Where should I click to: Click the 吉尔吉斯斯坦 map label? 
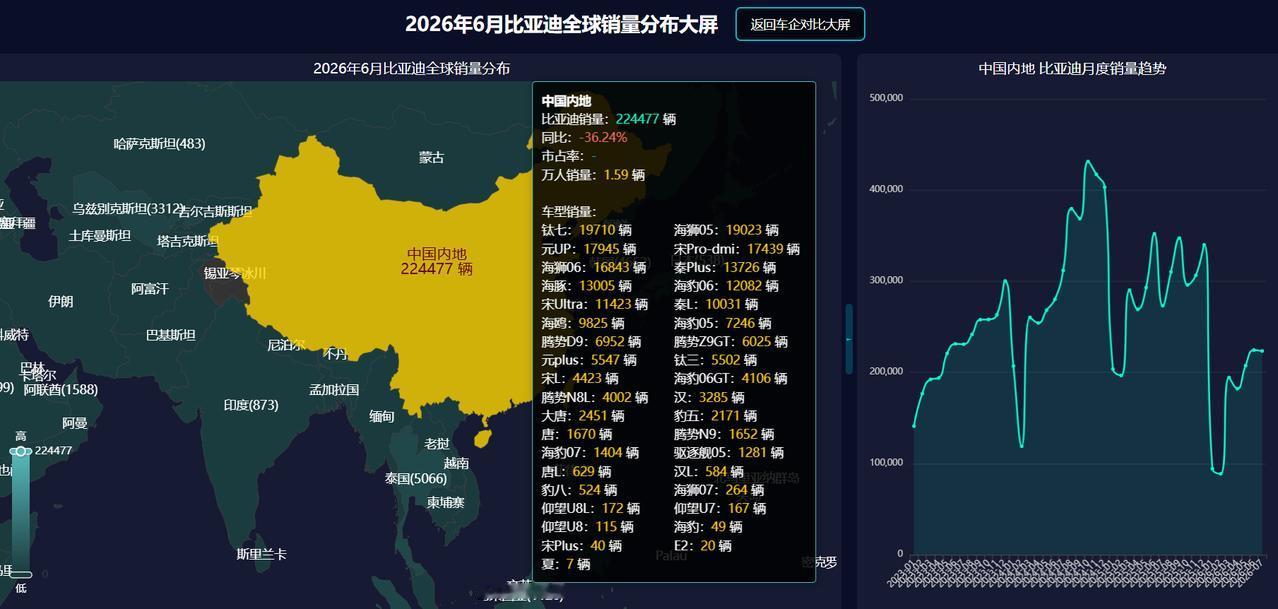pos(215,212)
